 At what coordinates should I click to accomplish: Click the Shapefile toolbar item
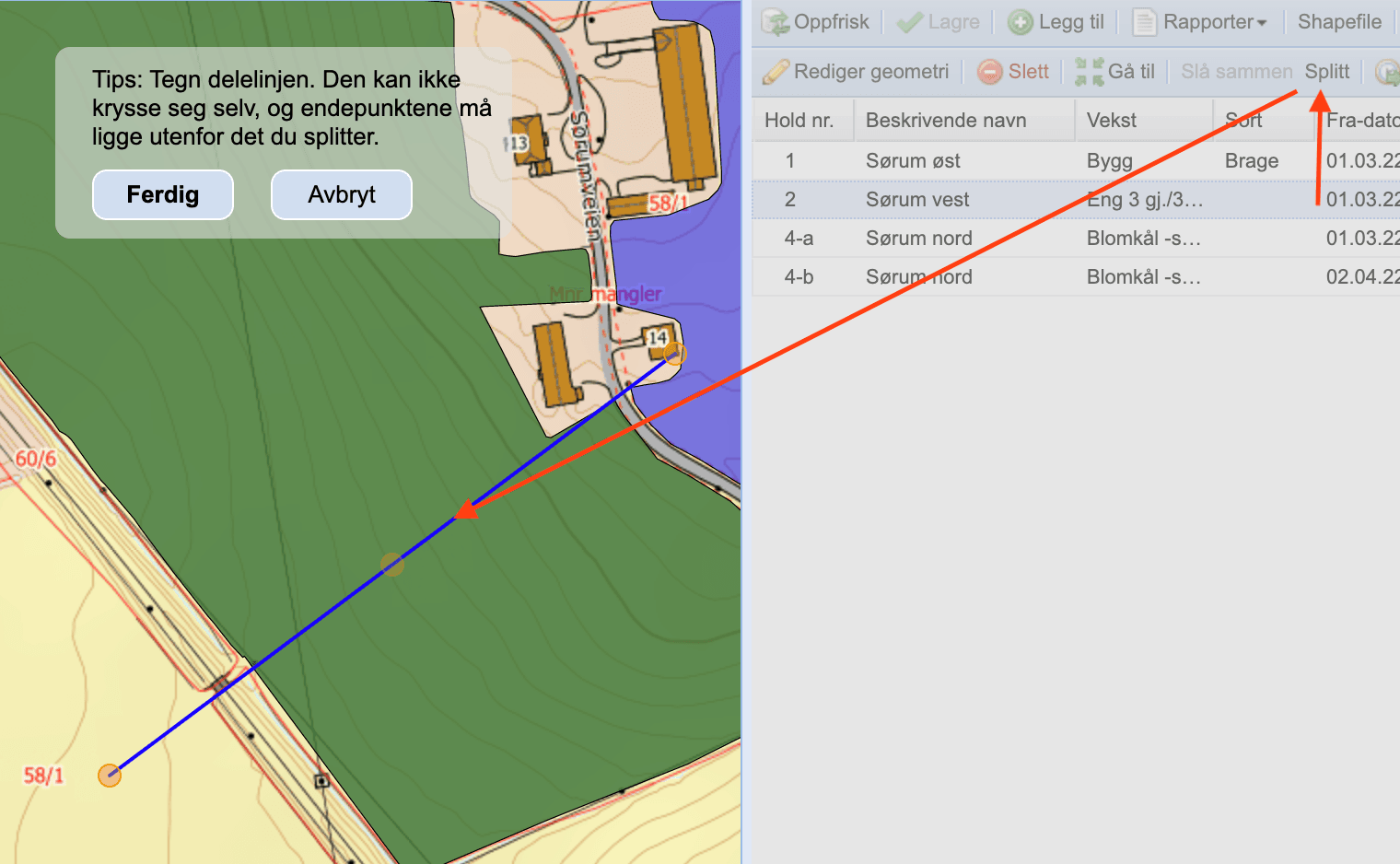(1339, 22)
